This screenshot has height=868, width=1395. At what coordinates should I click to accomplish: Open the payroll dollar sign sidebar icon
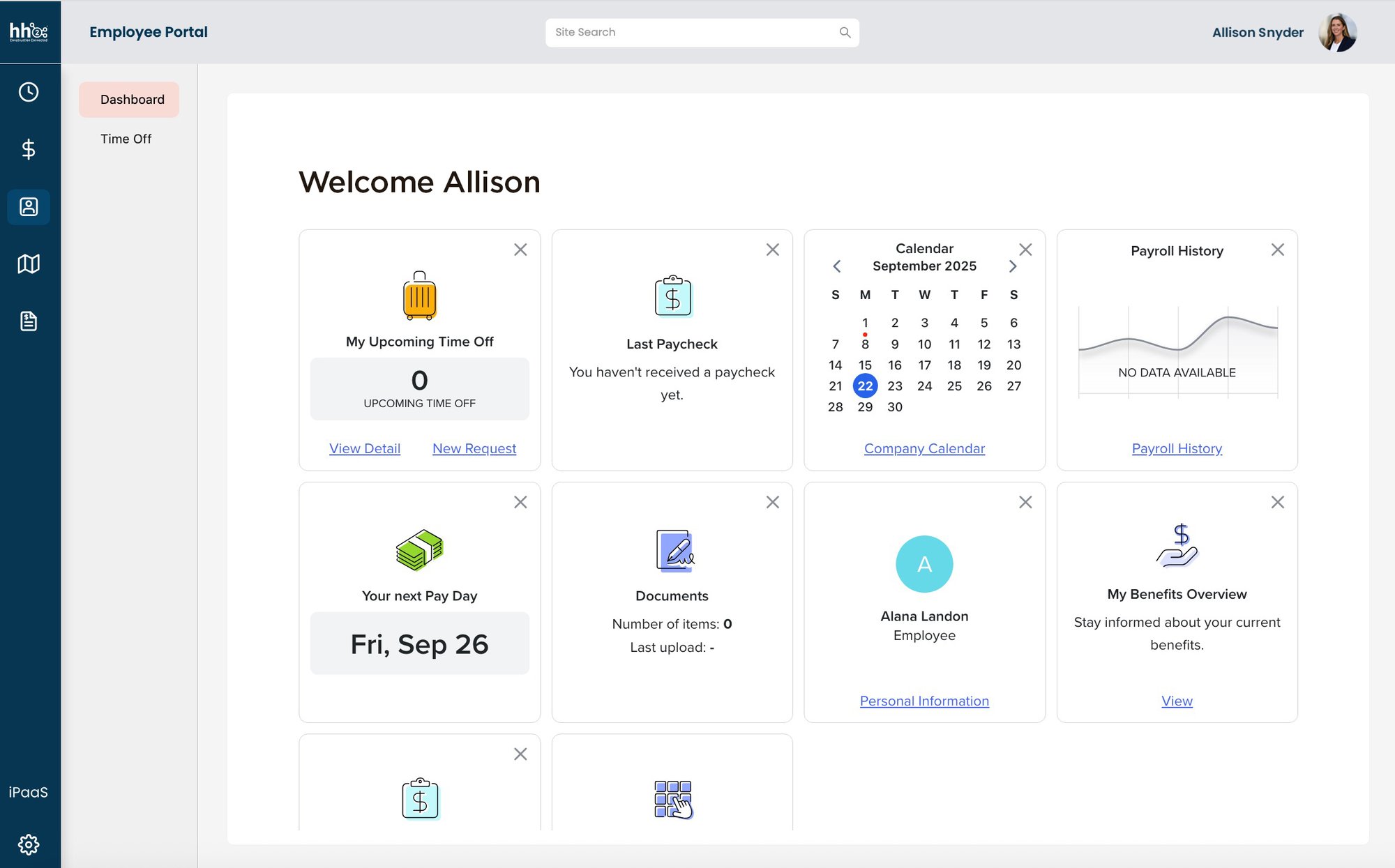point(29,149)
